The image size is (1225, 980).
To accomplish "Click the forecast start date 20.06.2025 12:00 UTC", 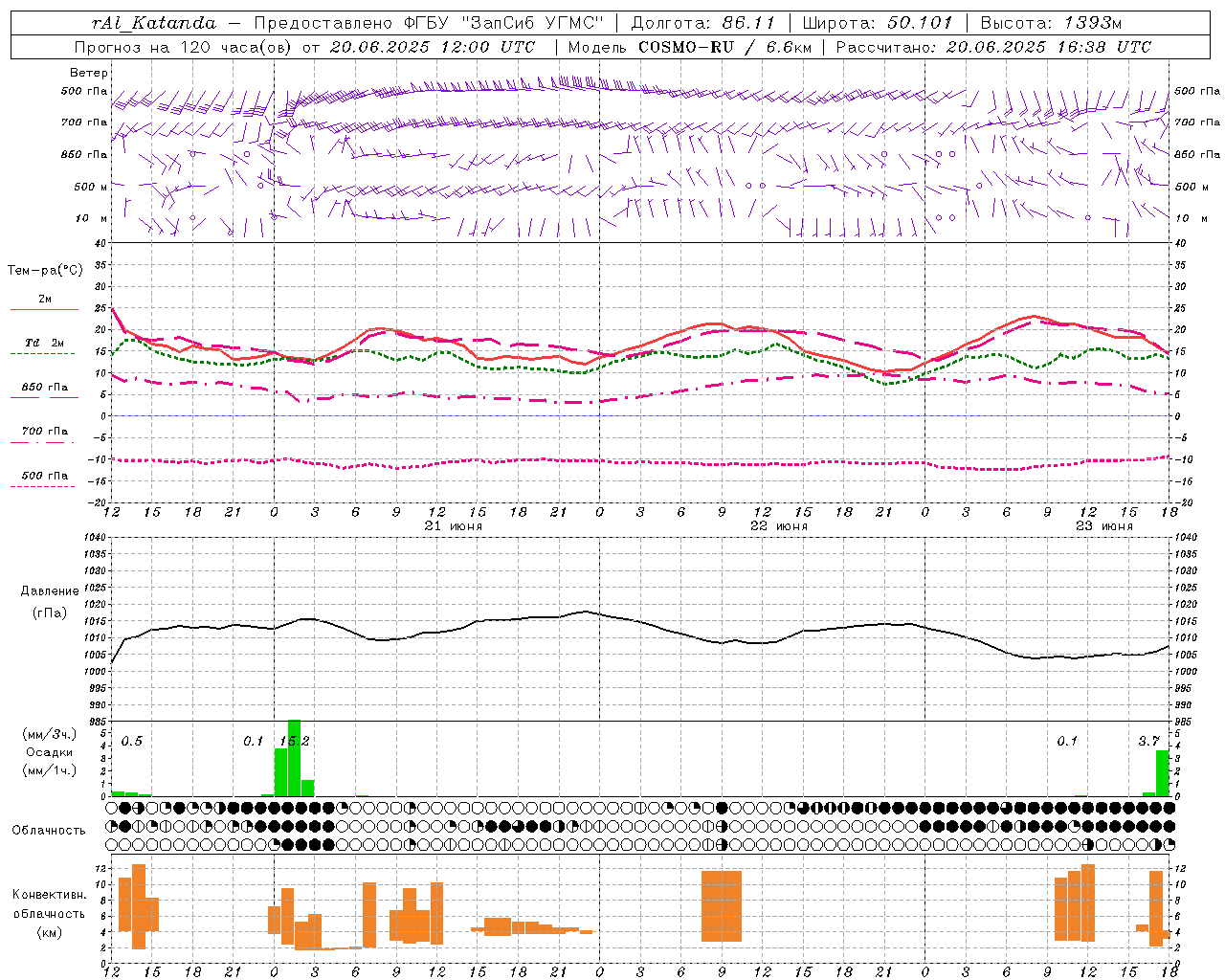I will click(432, 47).
